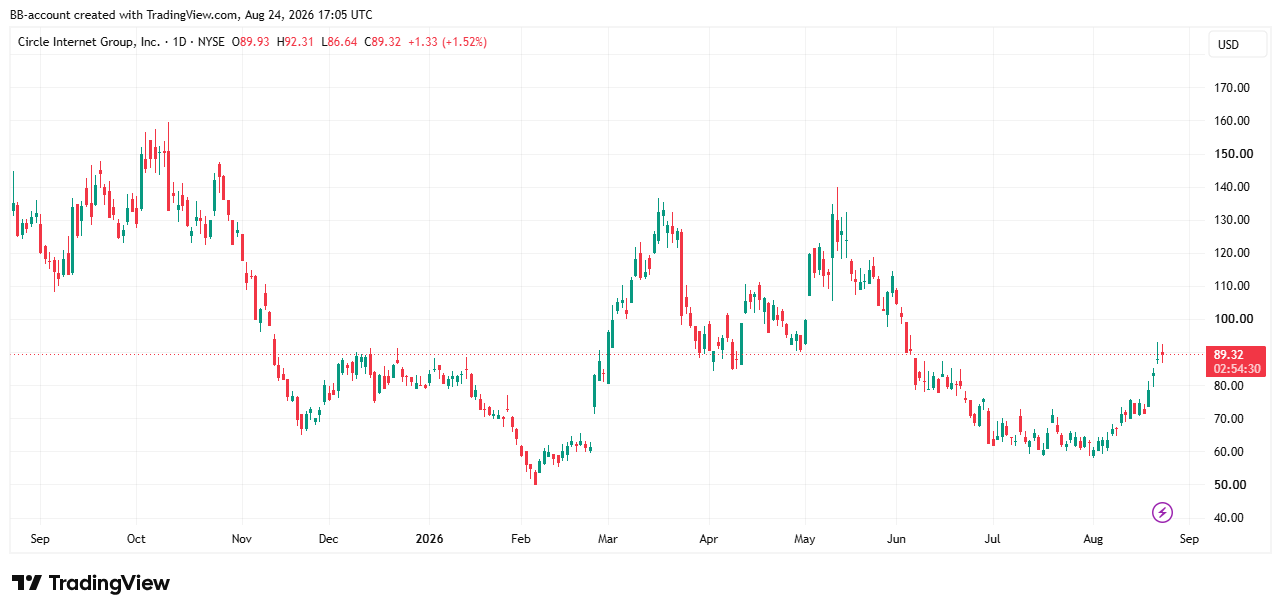This screenshot has height=613, width=1281.
Task: Click the close value C89.32
Action: [382, 42]
